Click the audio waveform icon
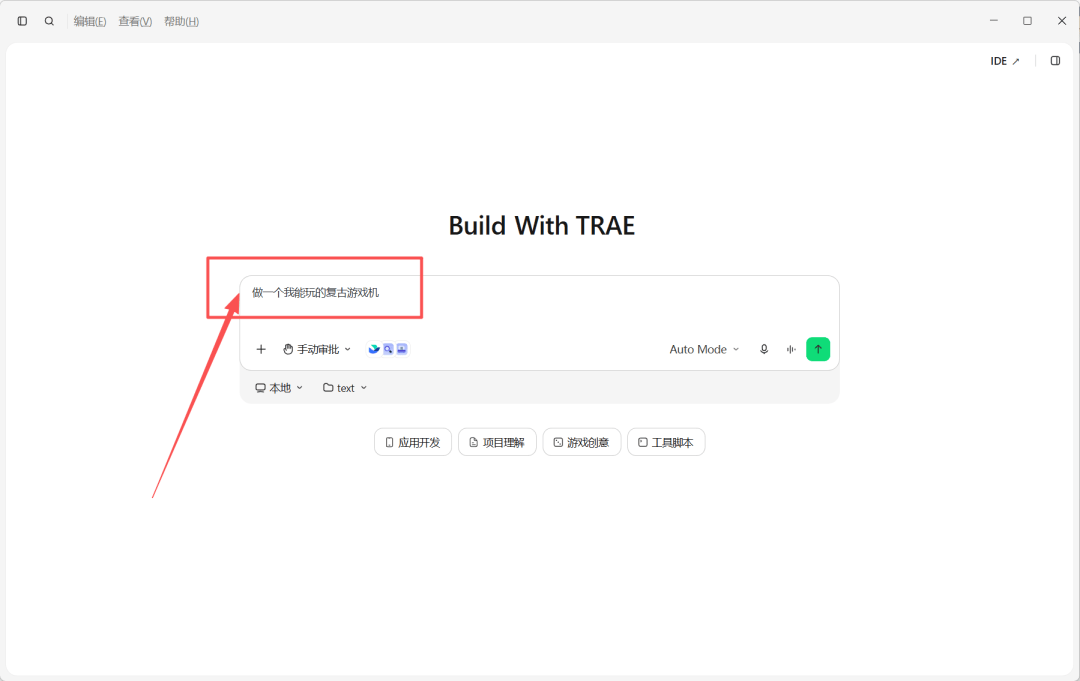Viewport: 1080px width, 681px height. point(791,349)
